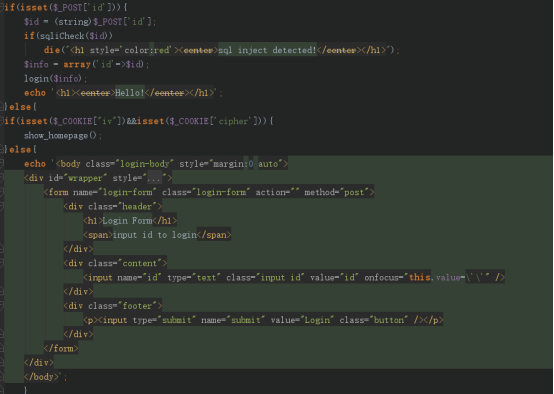Click the closing </body> tag
The height and width of the screenshot is (394, 554).
pyautogui.click(x=41, y=377)
